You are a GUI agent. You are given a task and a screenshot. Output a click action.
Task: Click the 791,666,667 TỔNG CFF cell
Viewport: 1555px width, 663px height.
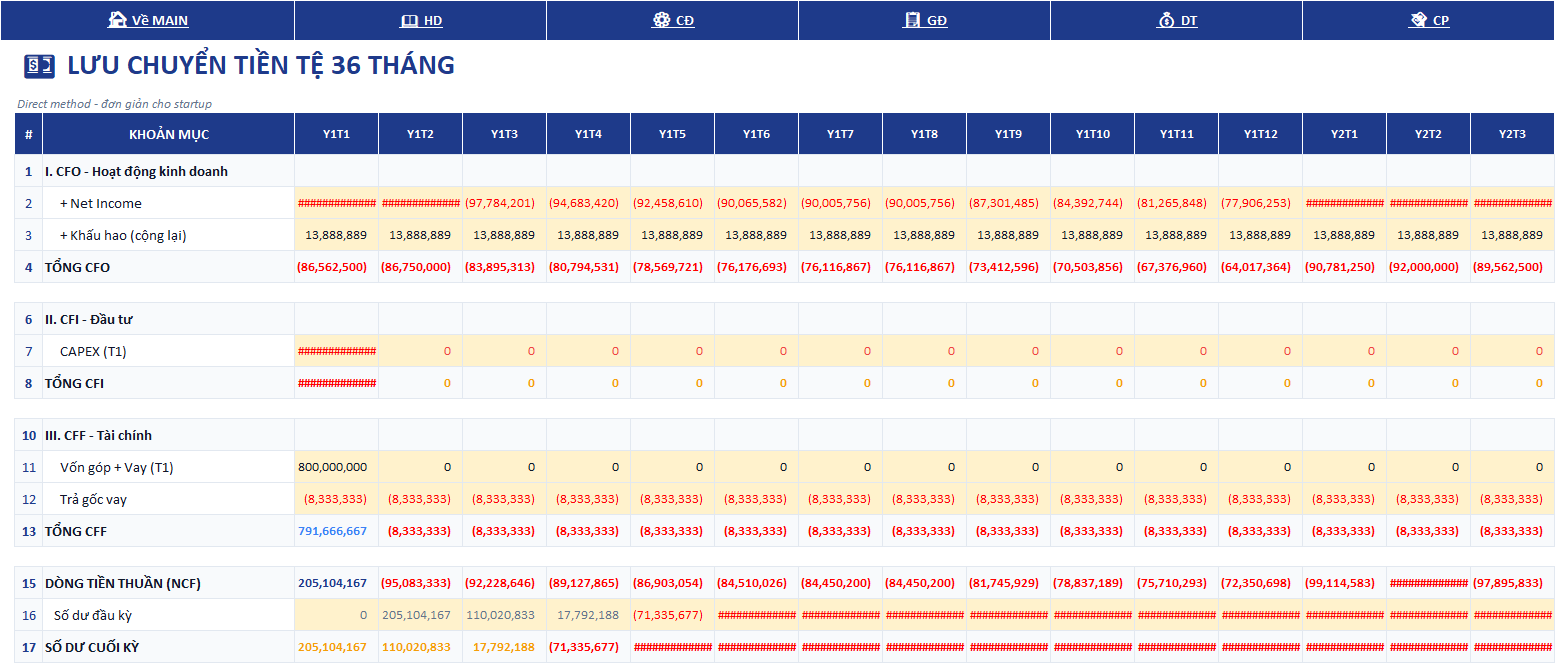(336, 531)
